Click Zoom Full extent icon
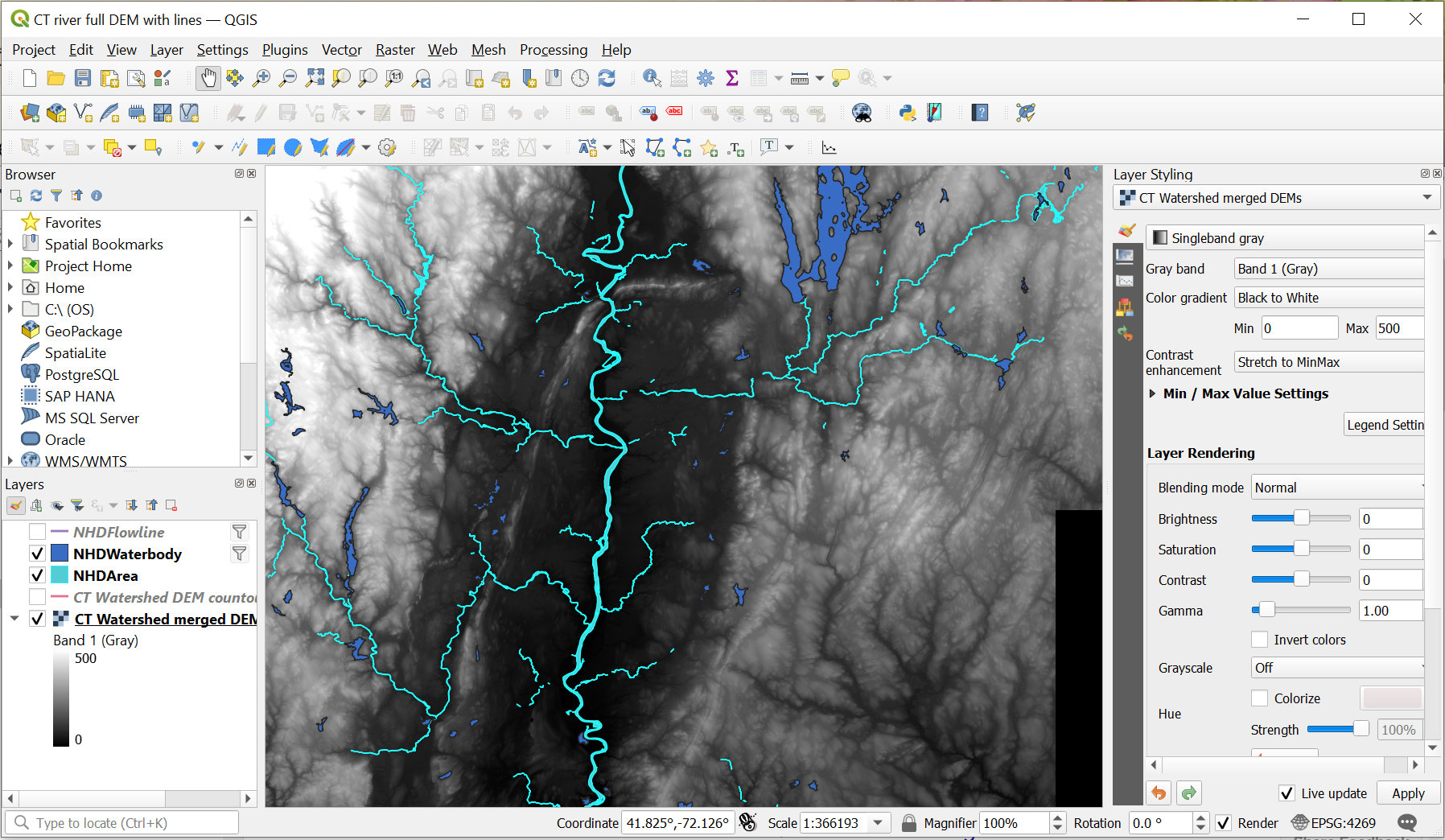Viewport: 1445px width, 840px height. tap(315, 78)
